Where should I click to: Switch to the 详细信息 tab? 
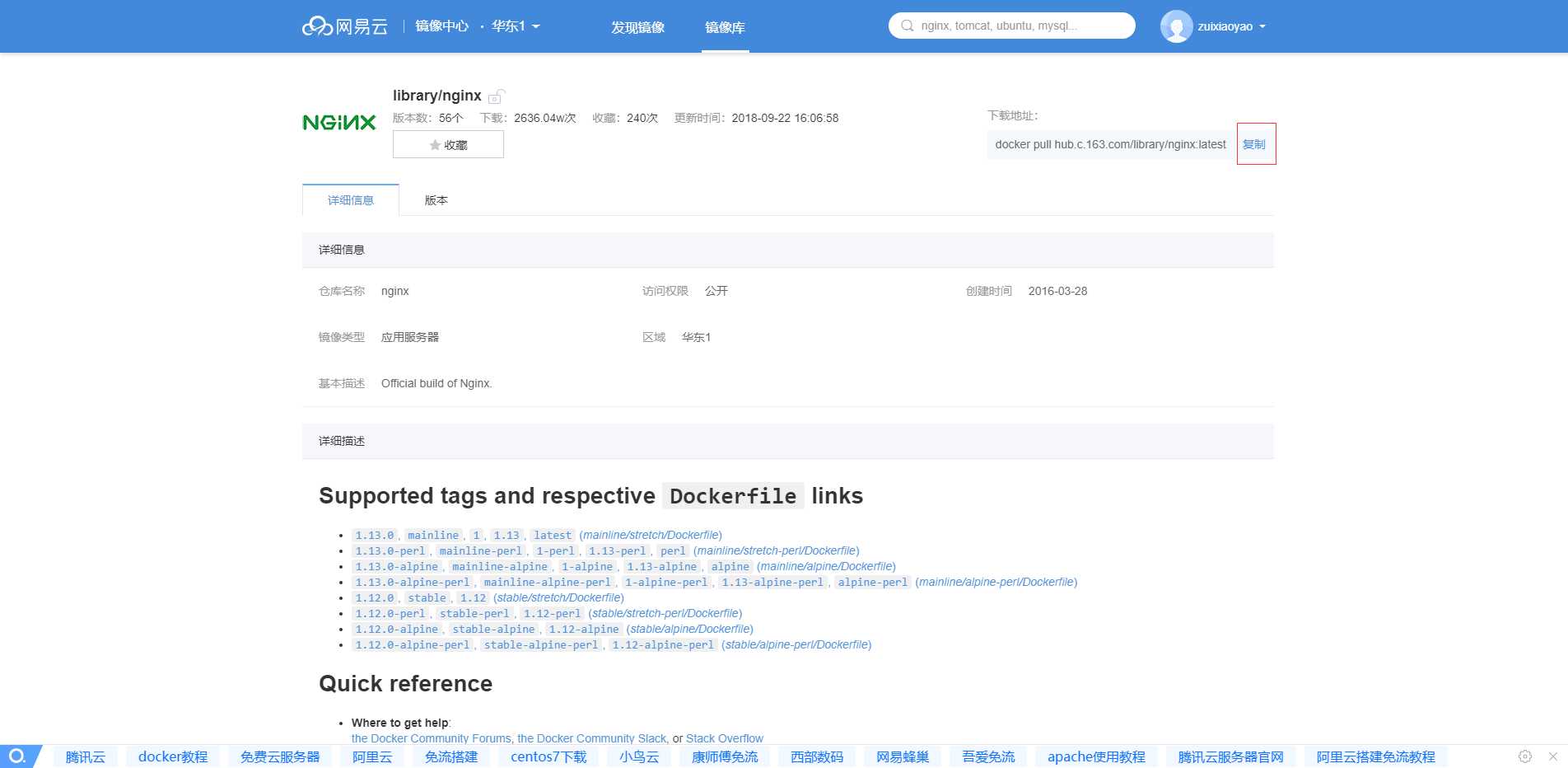(x=351, y=200)
